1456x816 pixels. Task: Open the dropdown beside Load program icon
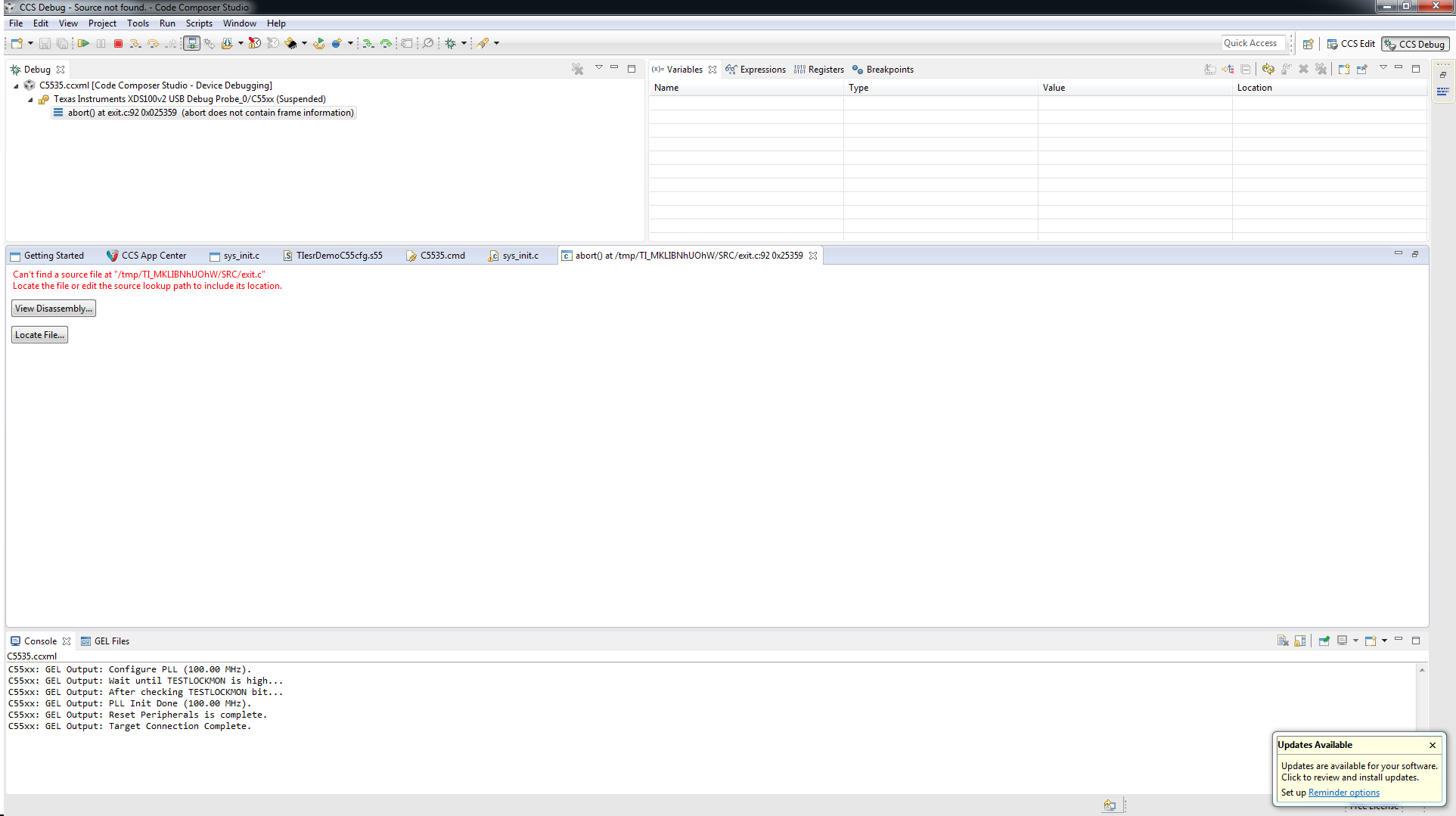[x=241, y=44]
